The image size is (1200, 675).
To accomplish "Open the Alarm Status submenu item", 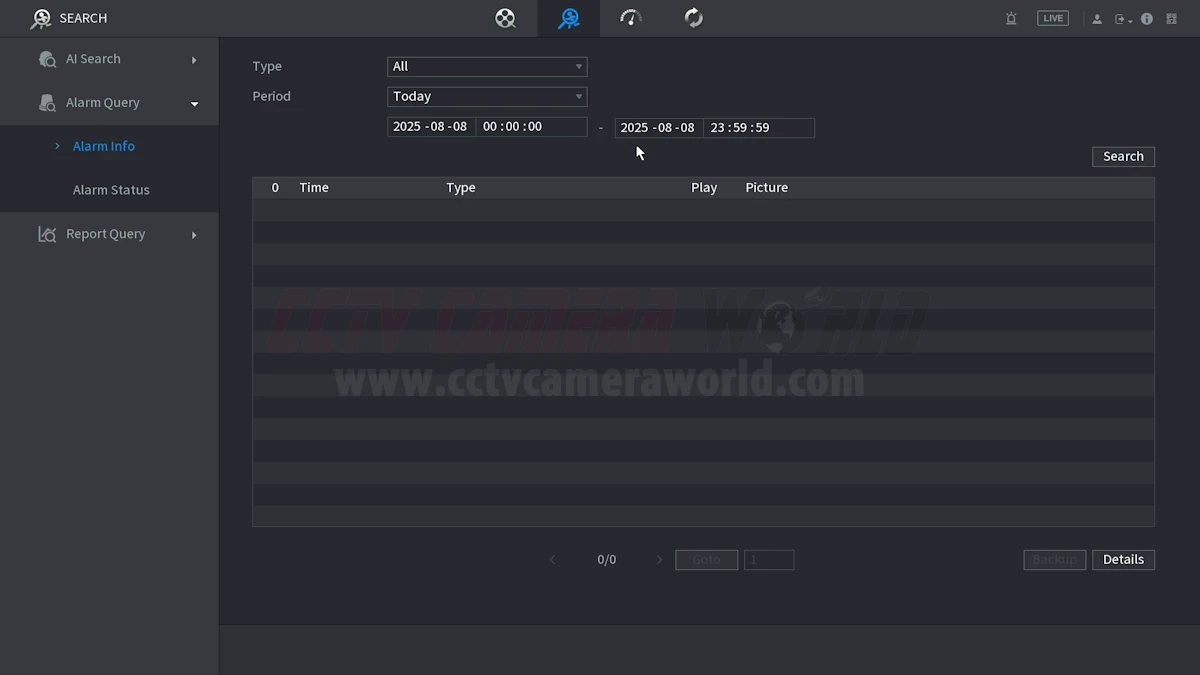I will (x=111, y=190).
